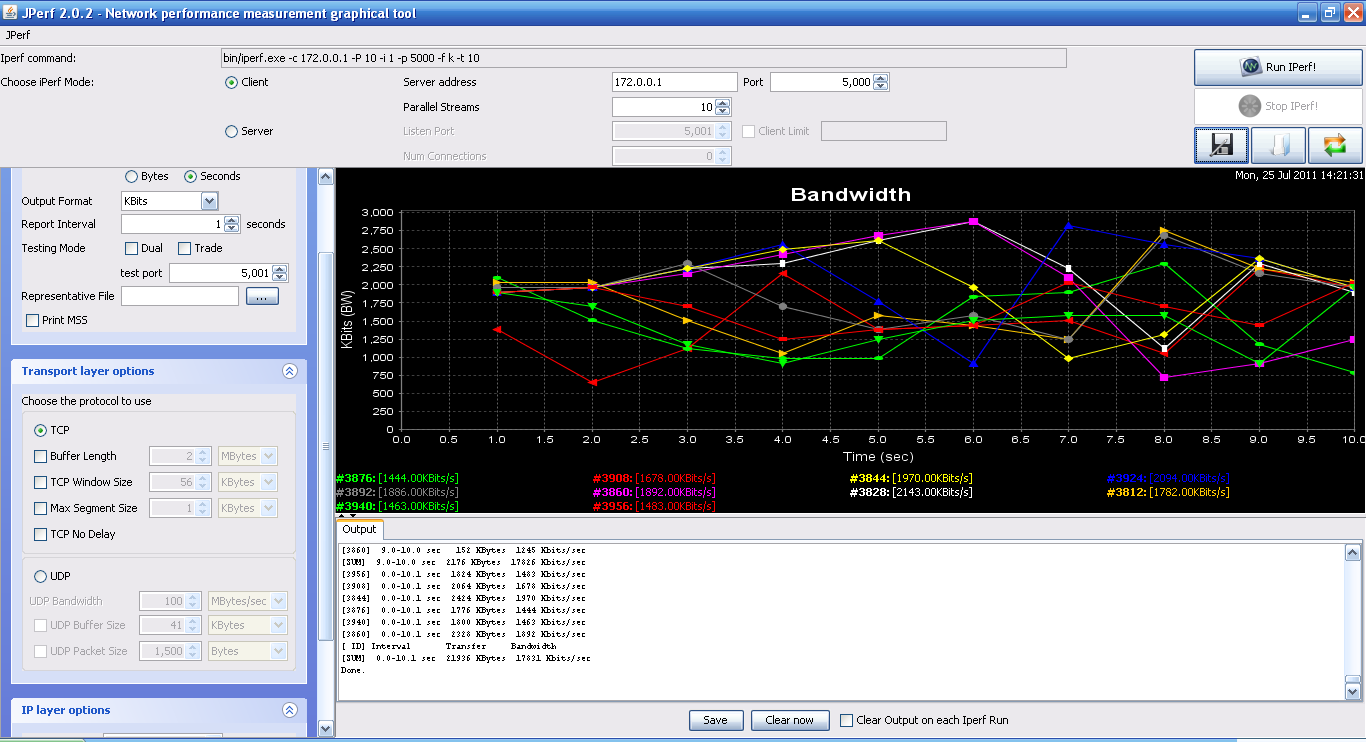Select UDP as the protocol

41,576
